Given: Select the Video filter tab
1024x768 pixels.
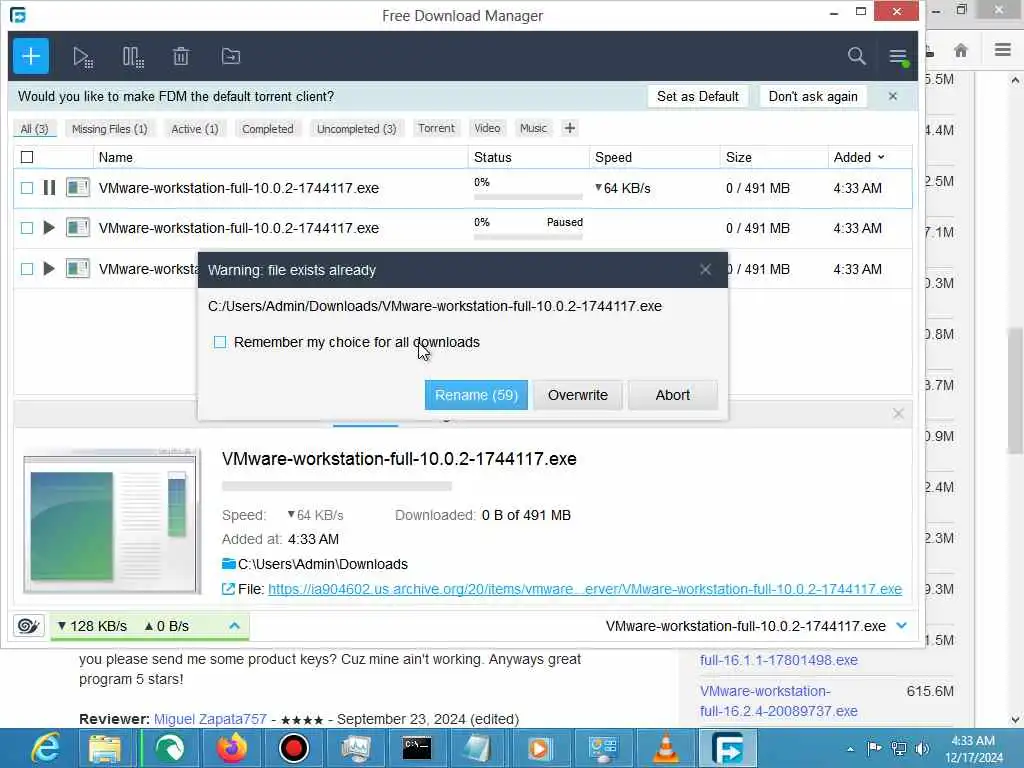Looking at the screenshot, I should pos(487,128).
